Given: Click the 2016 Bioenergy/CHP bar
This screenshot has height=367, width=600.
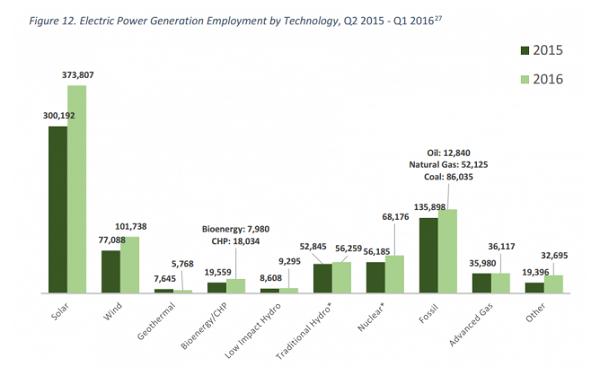Looking at the screenshot, I should click(x=236, y=286).
